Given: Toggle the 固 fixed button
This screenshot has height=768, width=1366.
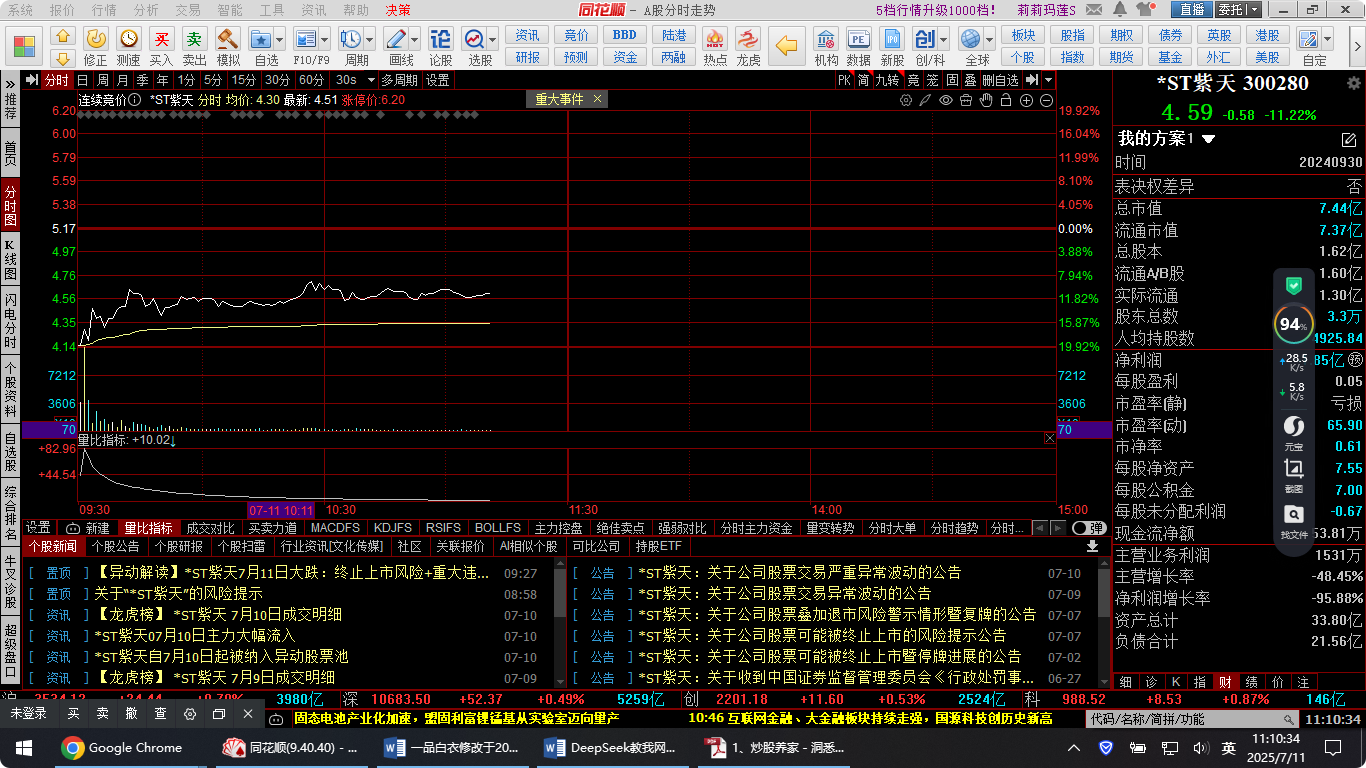Looking at the screenshot, I should pyautogui.click(x=952, y=80).
